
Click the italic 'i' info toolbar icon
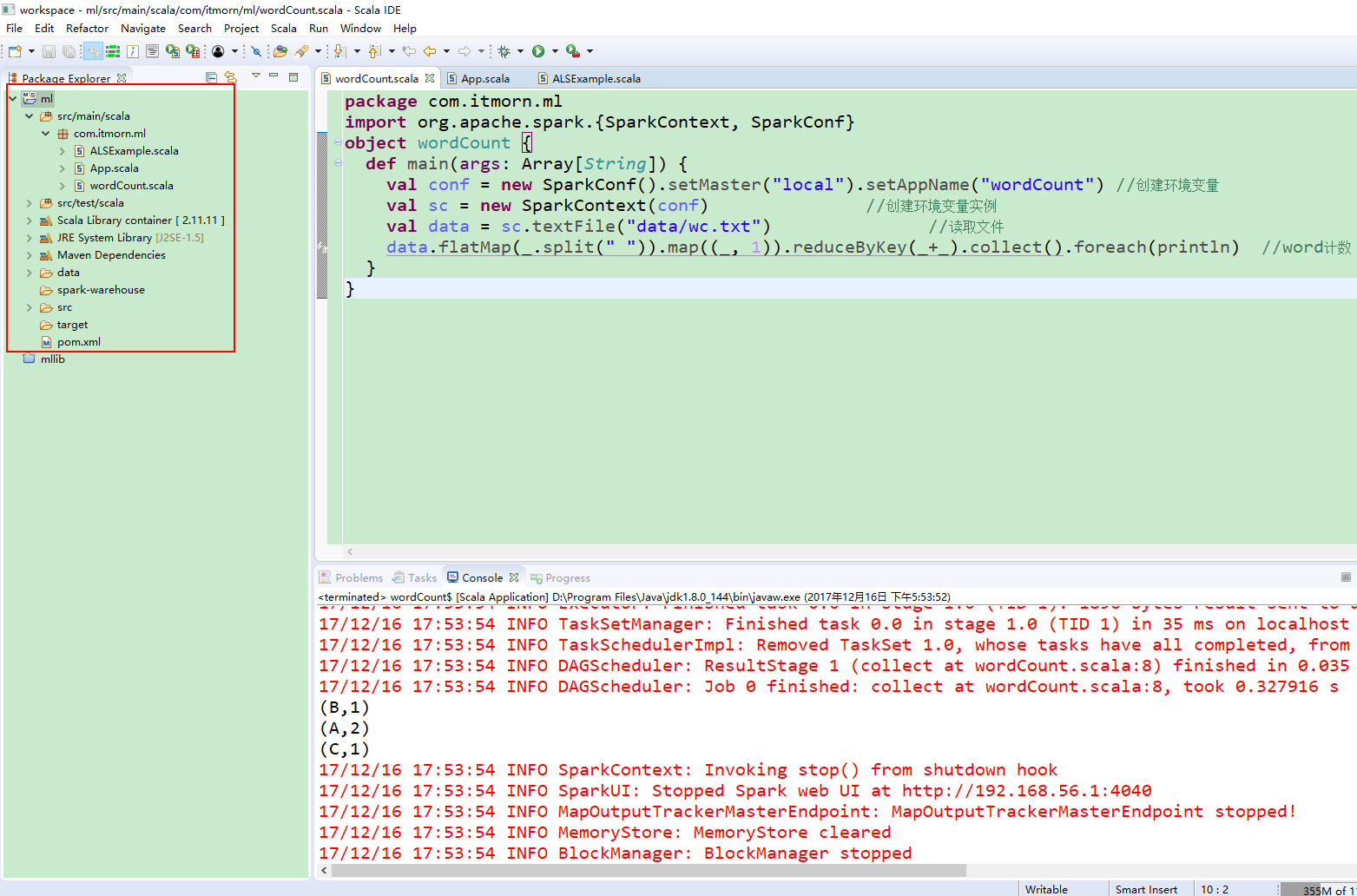[133, 51]
